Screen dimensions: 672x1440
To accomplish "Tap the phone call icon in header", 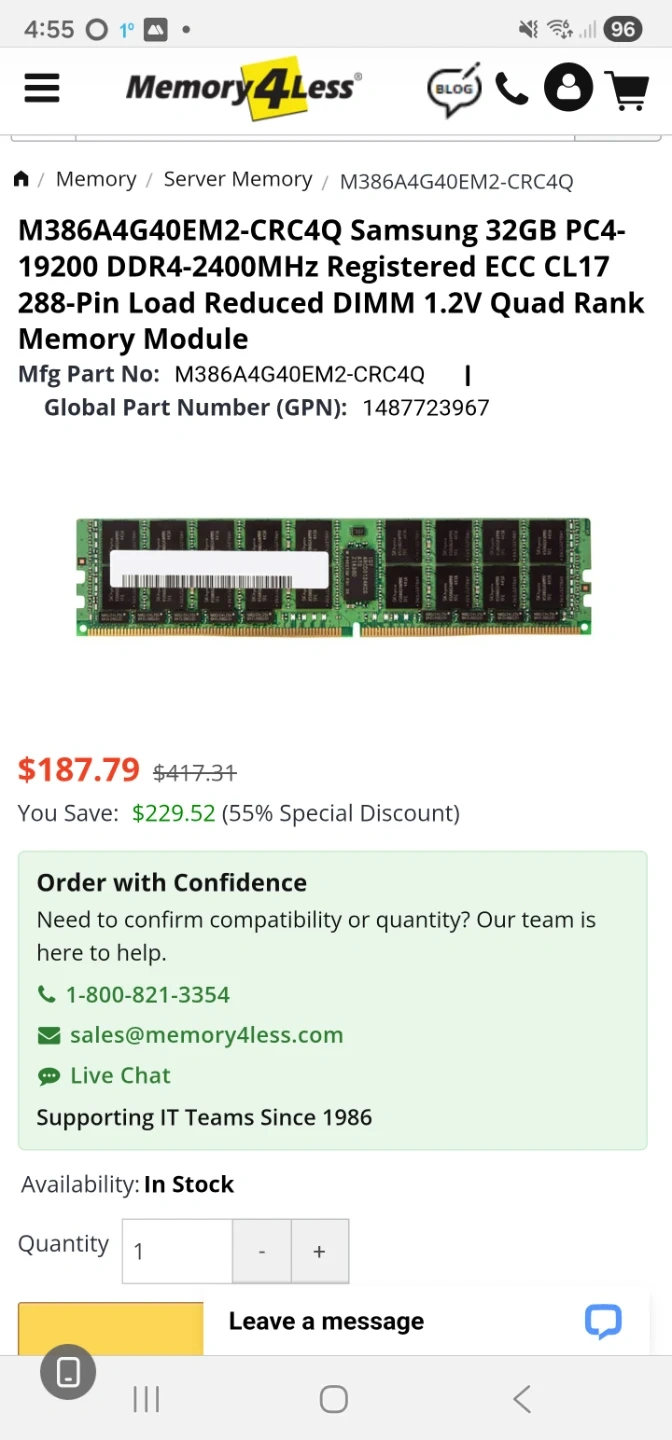I will pos(511,89).
